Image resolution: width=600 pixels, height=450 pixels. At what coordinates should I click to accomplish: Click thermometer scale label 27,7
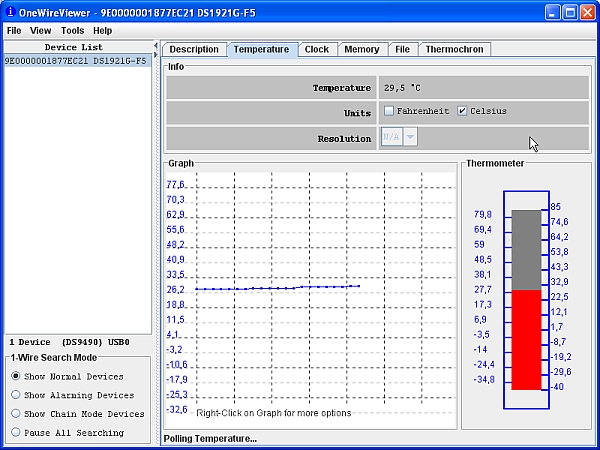(x=483, y=290)
